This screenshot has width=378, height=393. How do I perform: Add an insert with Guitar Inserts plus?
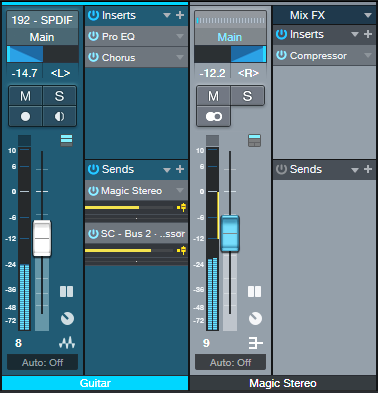(x=180, y=15)
